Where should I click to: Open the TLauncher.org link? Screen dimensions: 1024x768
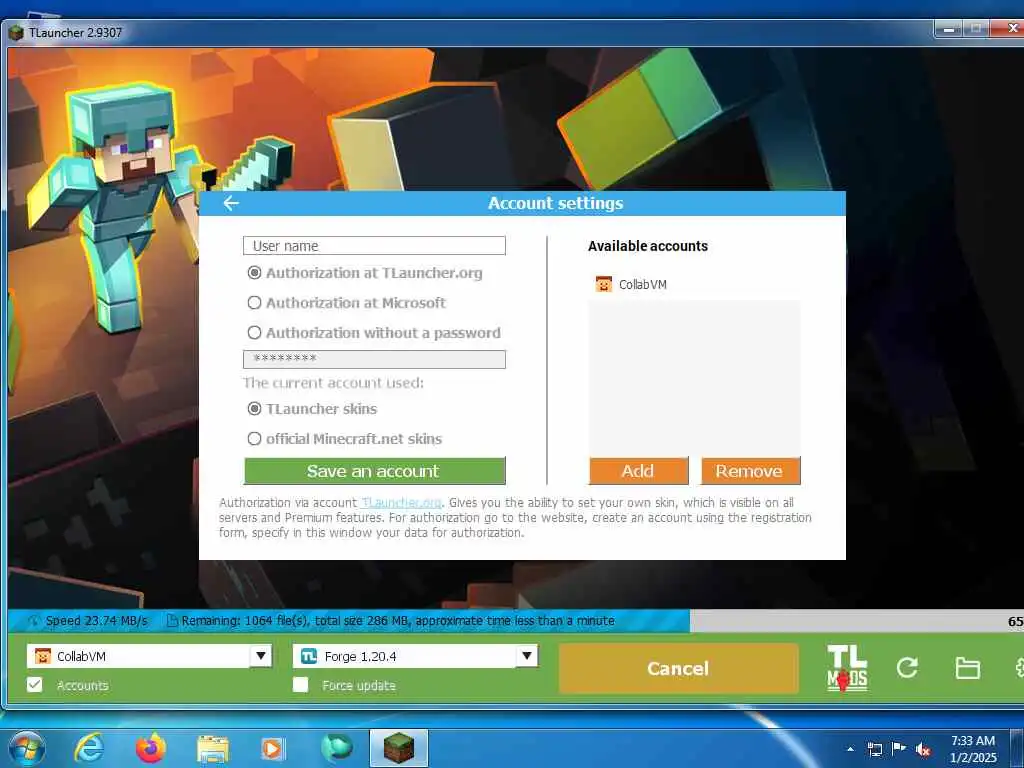click(401, 502)
